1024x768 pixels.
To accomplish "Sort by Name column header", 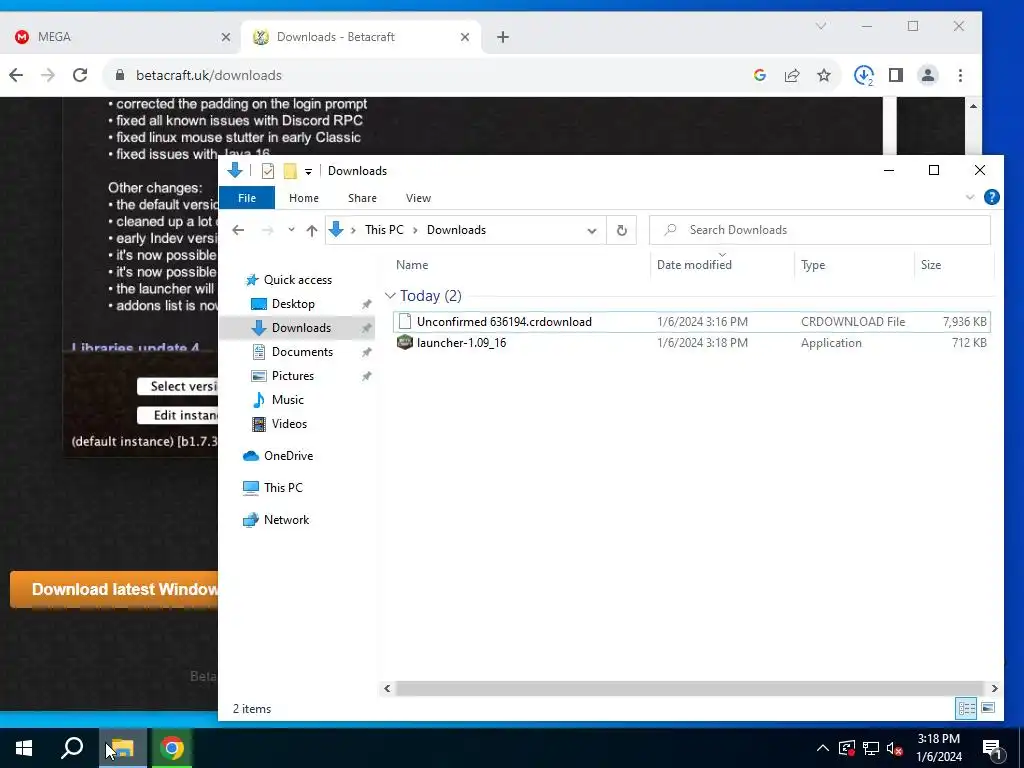I will (412, 264).
